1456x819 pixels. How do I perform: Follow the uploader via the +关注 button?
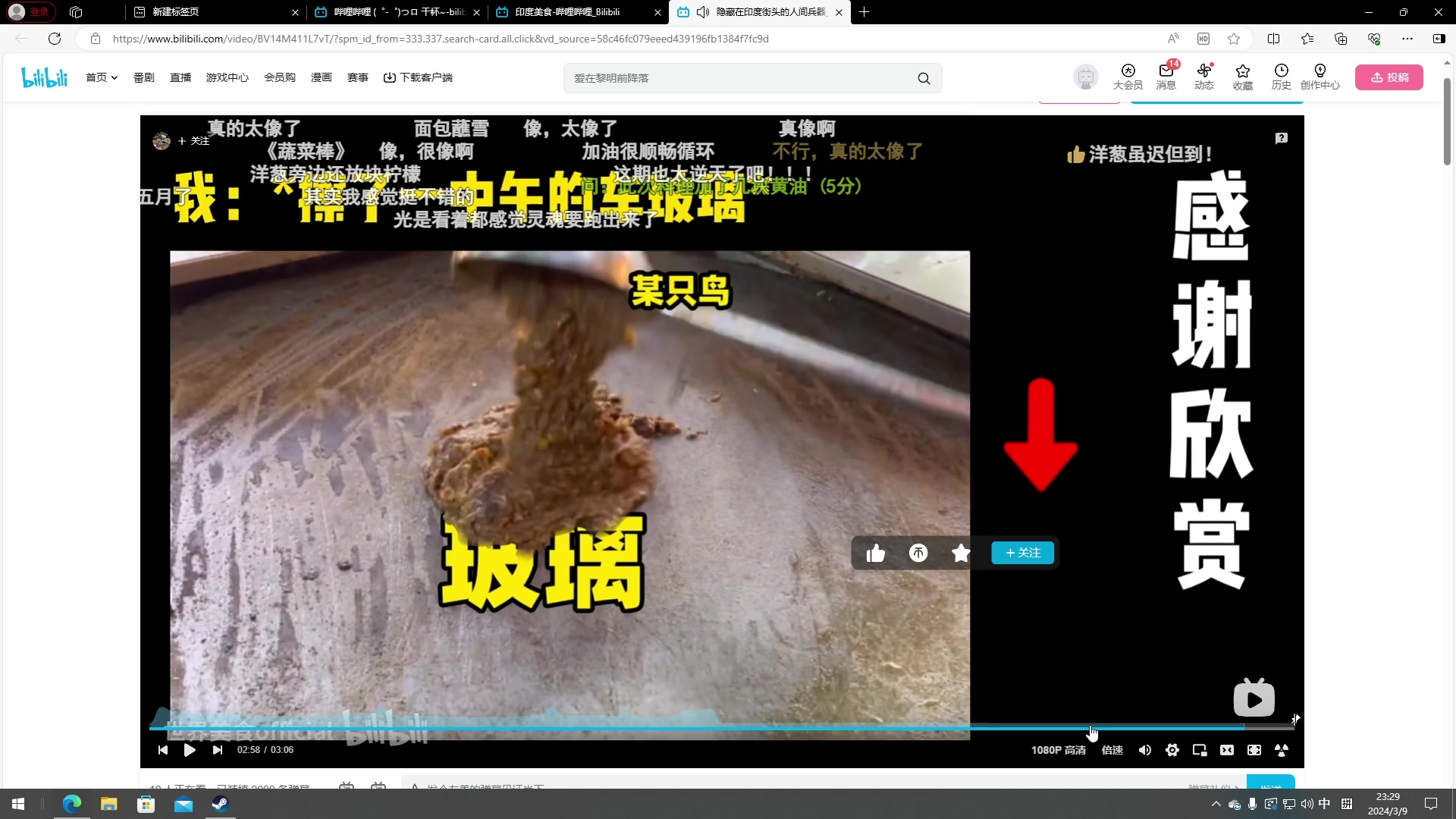click(x=1021, y=553)
